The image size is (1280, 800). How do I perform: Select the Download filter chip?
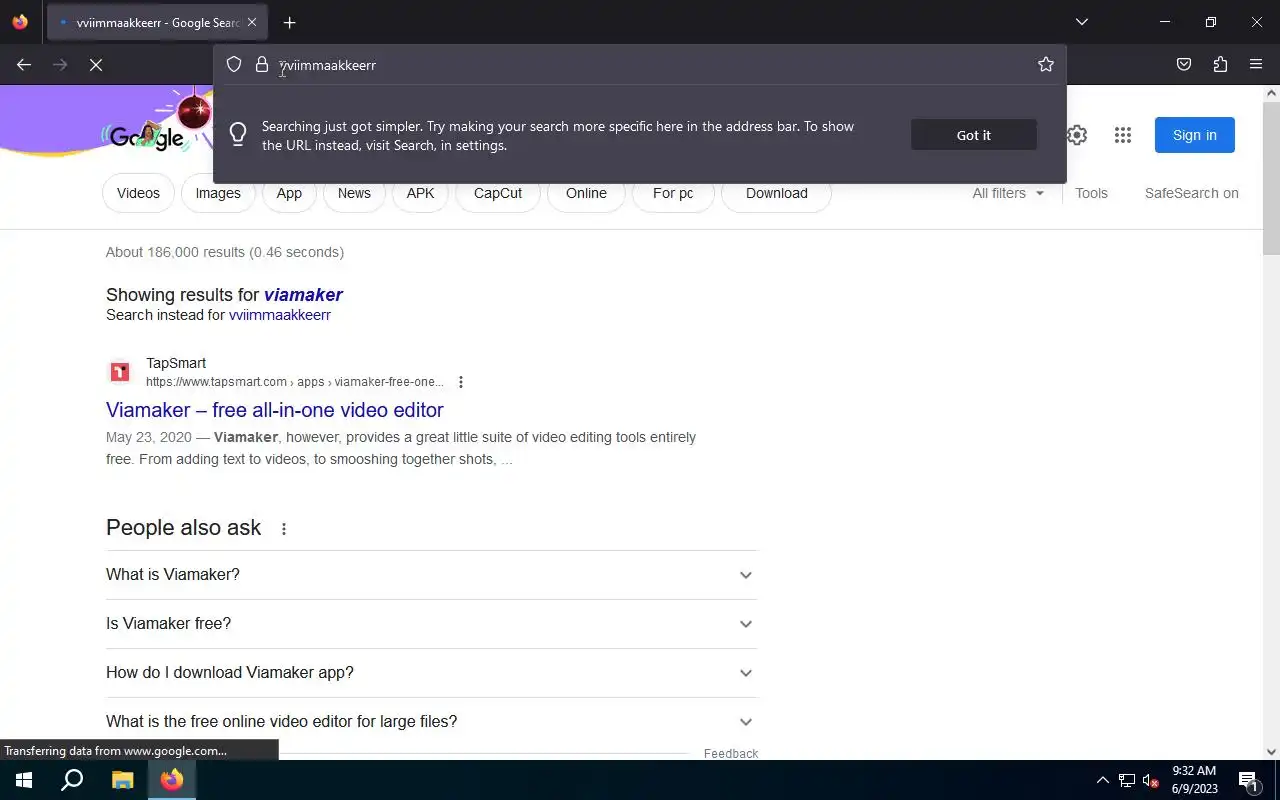click(x=777, y=193)
